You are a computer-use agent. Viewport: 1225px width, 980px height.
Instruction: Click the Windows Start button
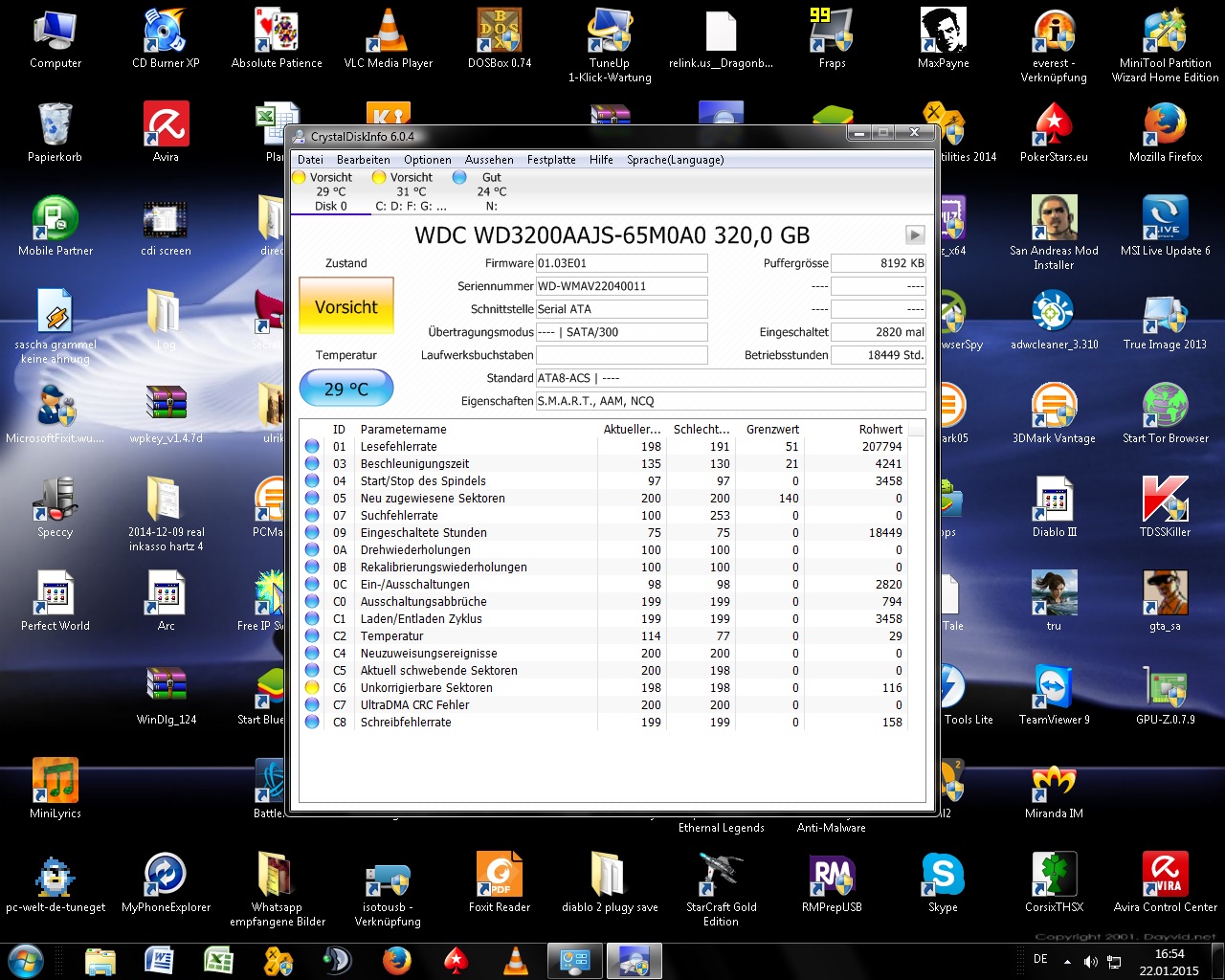click(26, 960)
